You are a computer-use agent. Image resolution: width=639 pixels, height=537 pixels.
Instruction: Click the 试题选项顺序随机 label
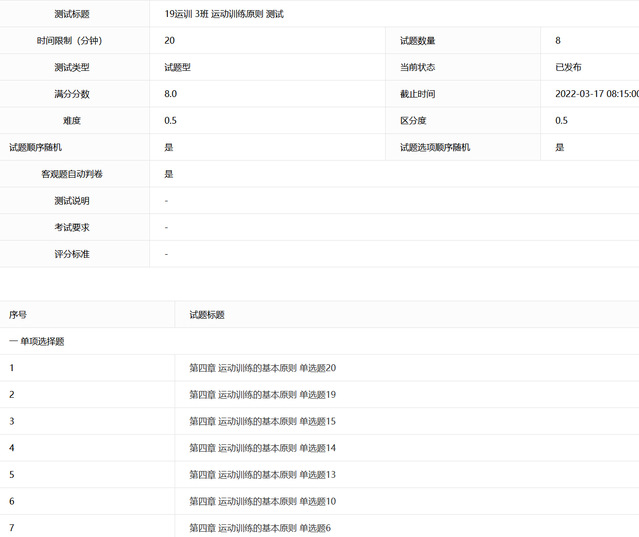(435, 147)
